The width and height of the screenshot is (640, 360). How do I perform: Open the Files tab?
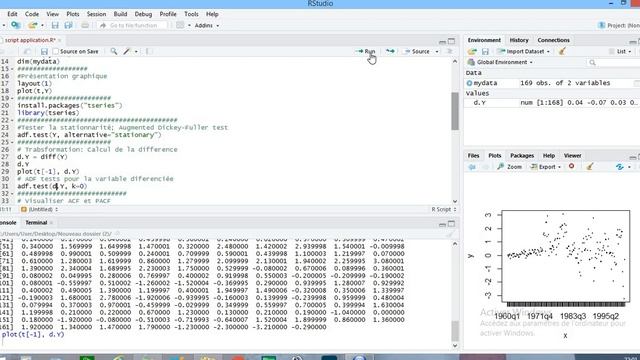pos(473,156)
